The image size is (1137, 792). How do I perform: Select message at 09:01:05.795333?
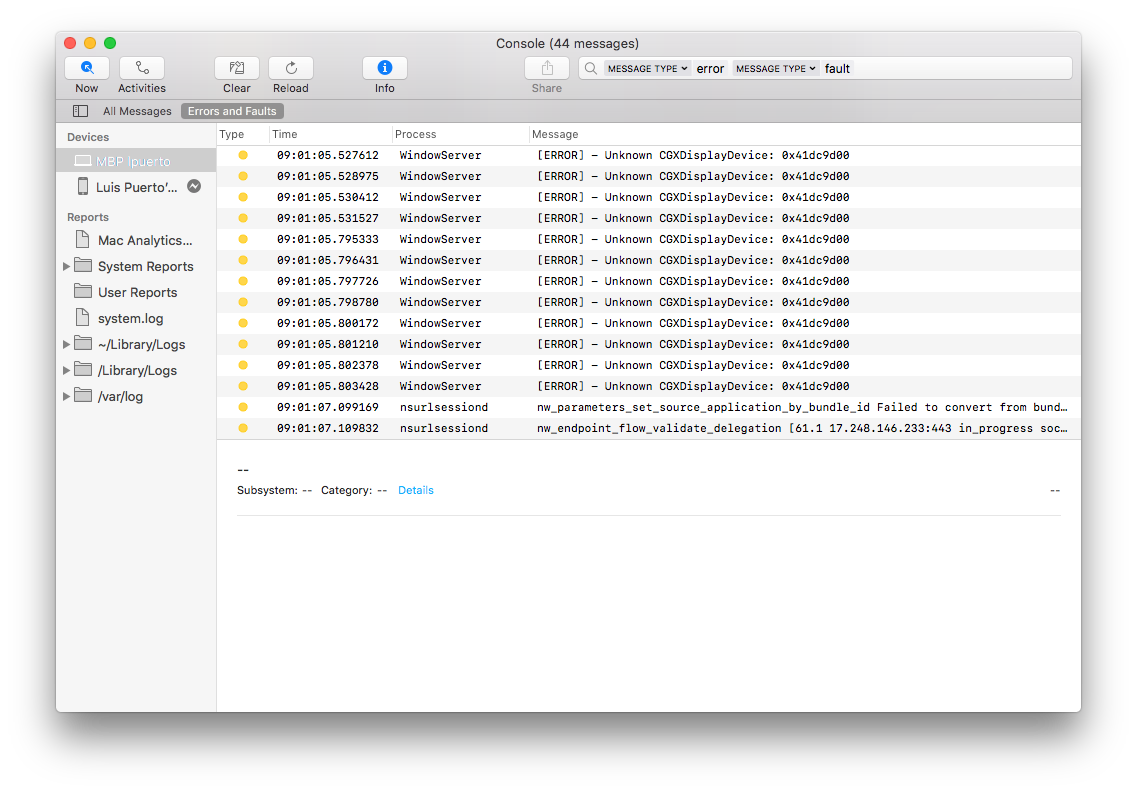click(648, 239)
